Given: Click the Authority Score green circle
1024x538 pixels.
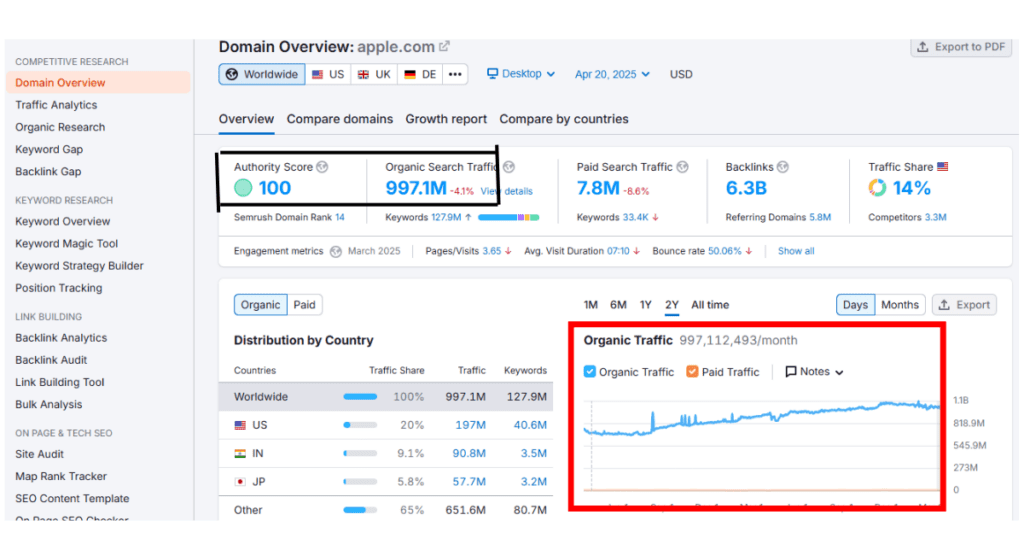Looking at the screenshot, I should 243,188.
